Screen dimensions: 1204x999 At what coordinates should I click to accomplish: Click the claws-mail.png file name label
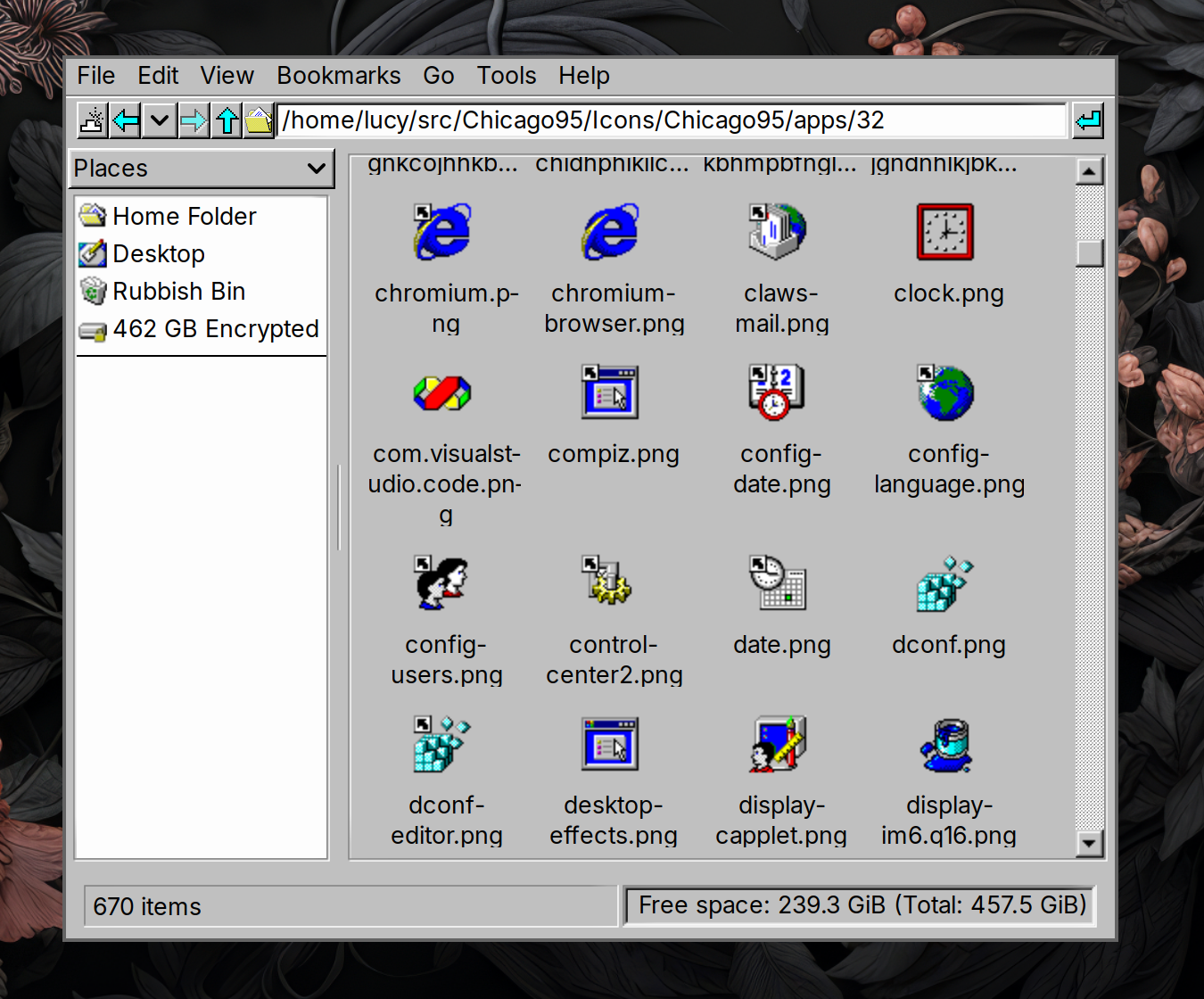782,309
